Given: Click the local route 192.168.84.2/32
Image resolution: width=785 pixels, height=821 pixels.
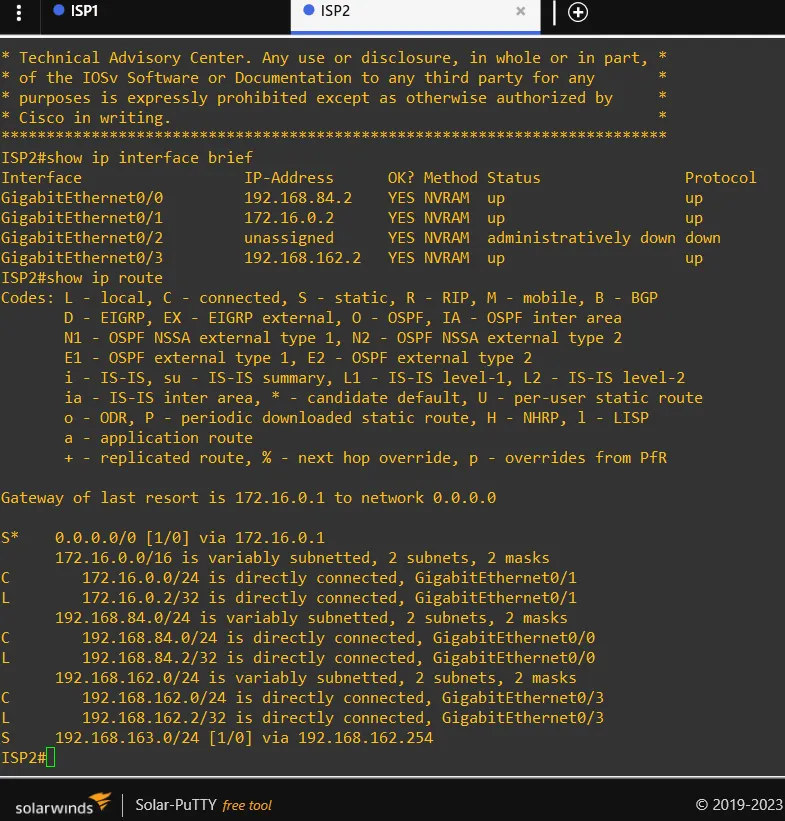Looking at the screenshot, I should [x=298, y=658].
